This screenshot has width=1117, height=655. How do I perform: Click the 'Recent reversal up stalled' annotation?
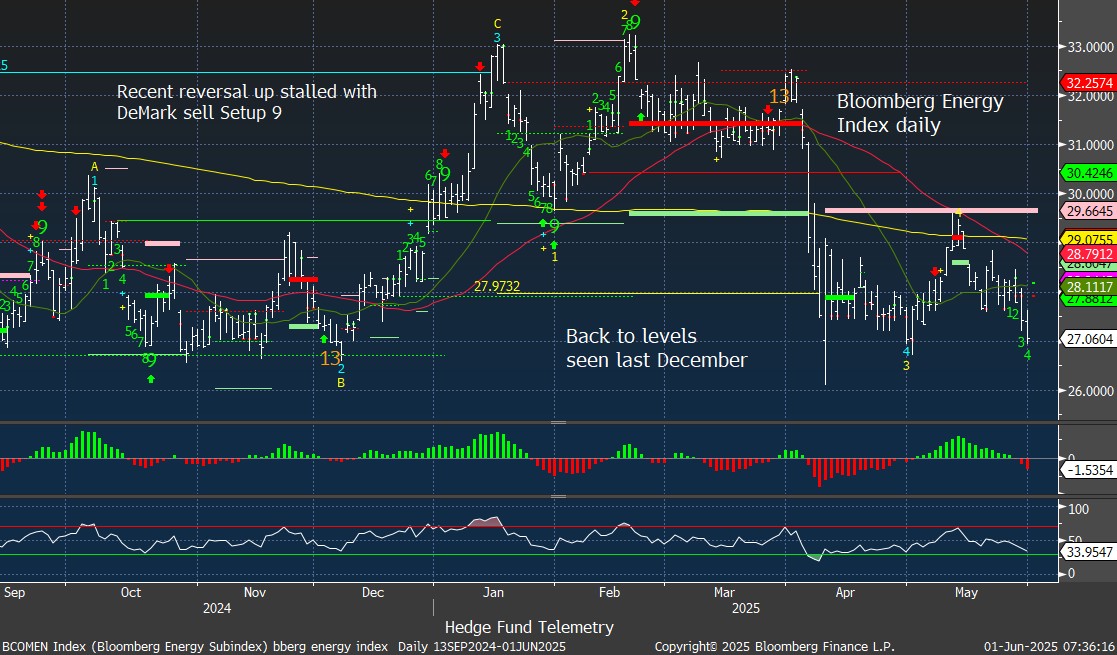tap(246, 102)
